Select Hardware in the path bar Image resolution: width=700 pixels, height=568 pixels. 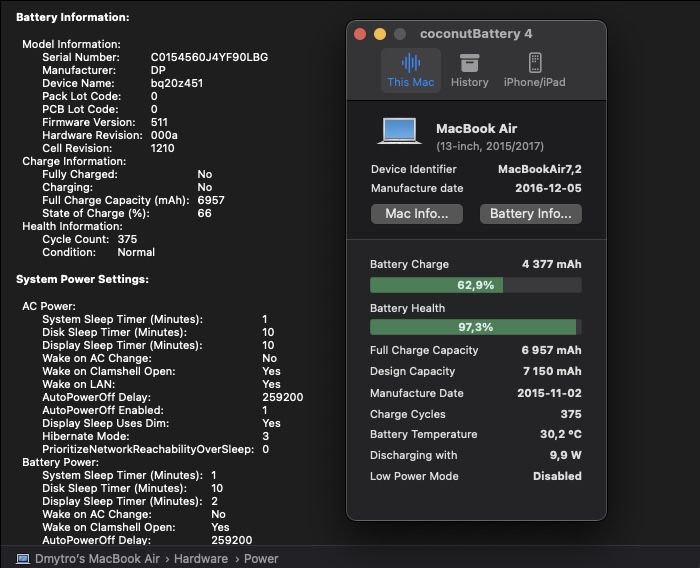coord(200,559)
